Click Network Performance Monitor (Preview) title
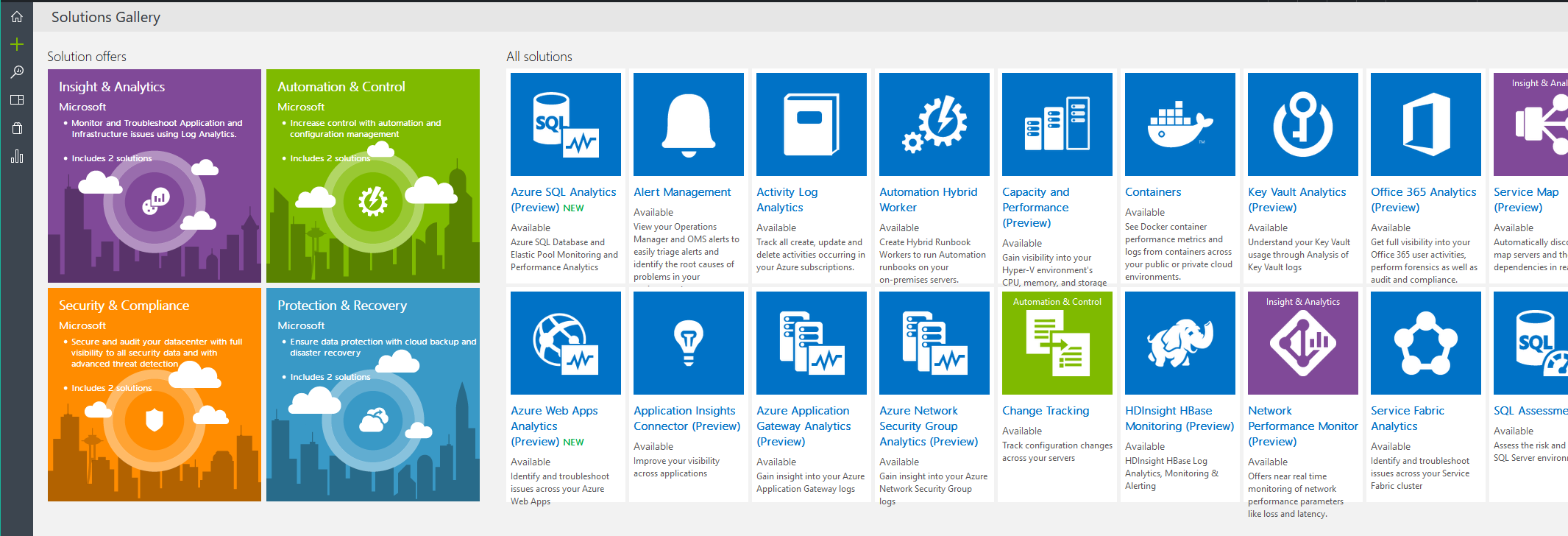The image size is (1568, 536). click(1303, 426)
